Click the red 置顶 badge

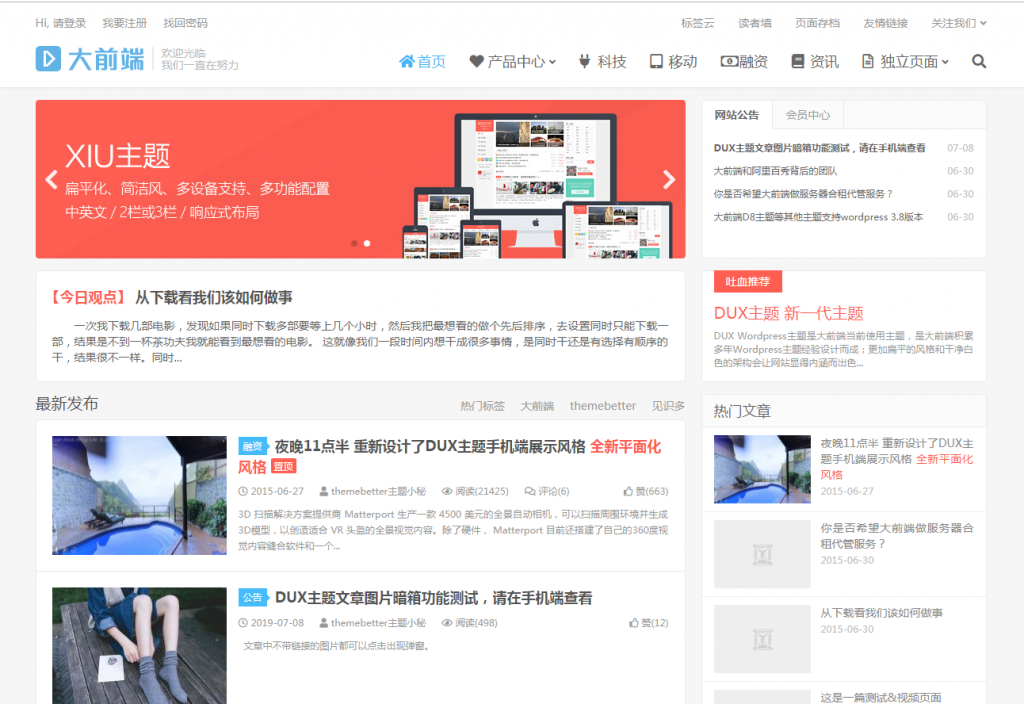pos(283,466)
